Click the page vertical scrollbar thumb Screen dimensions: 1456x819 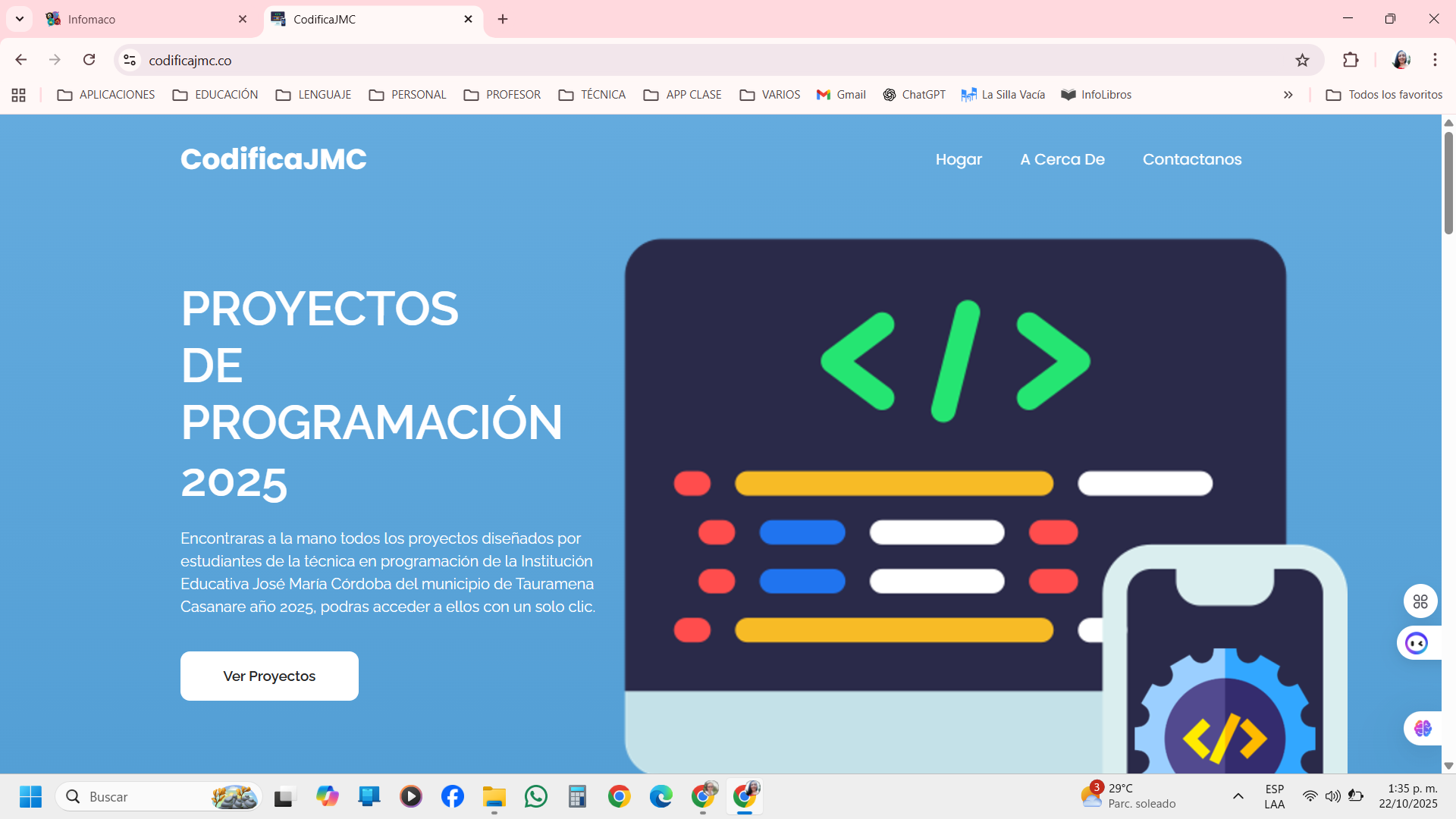coord(1448,182)
